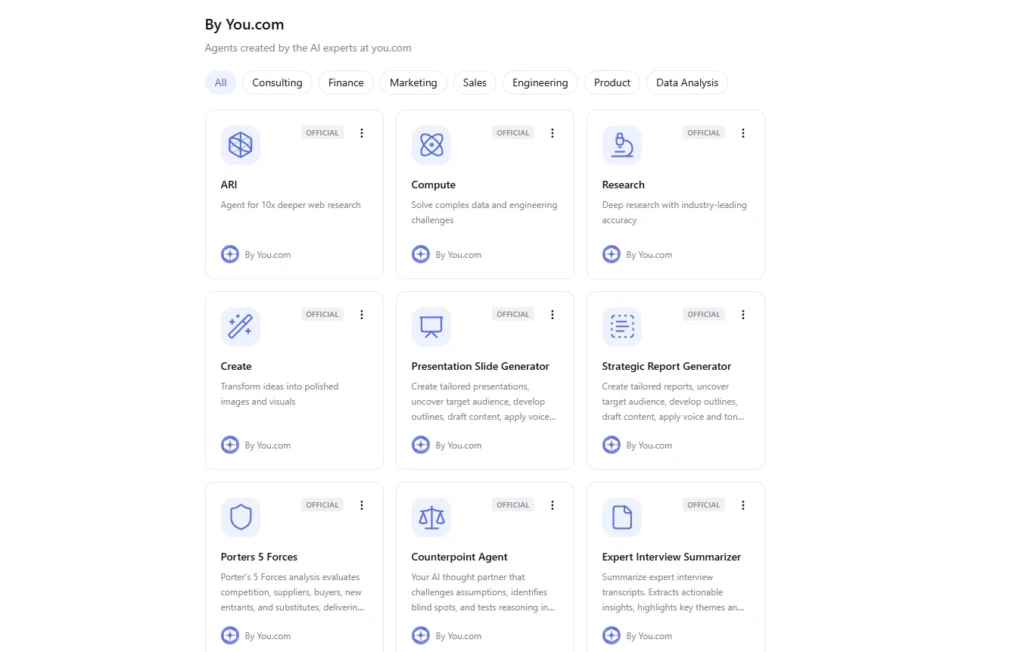Click You.com author logo on Compute card
The image size is (1024, 652).
[421, 254]
